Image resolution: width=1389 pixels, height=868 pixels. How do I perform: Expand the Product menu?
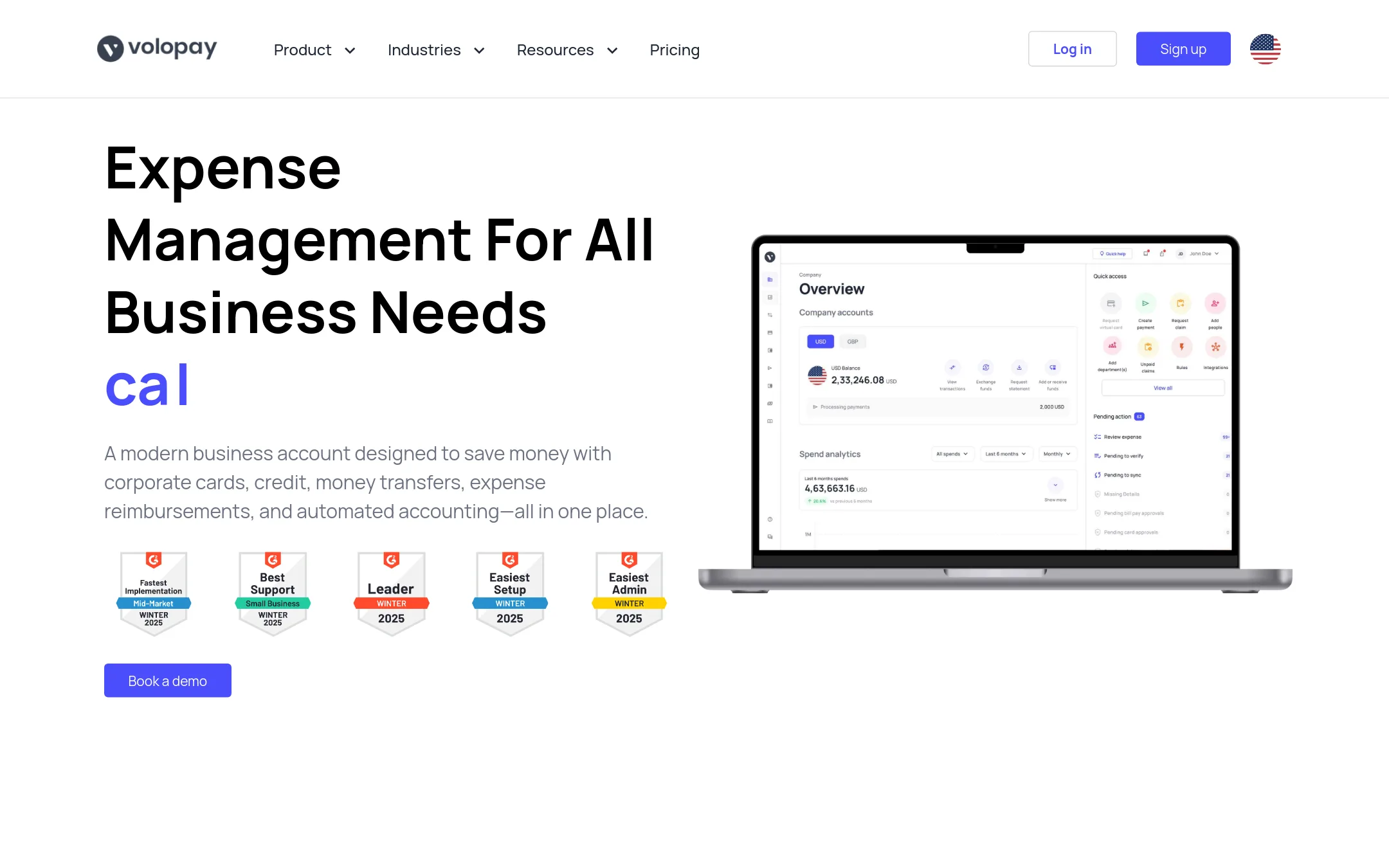314,50
